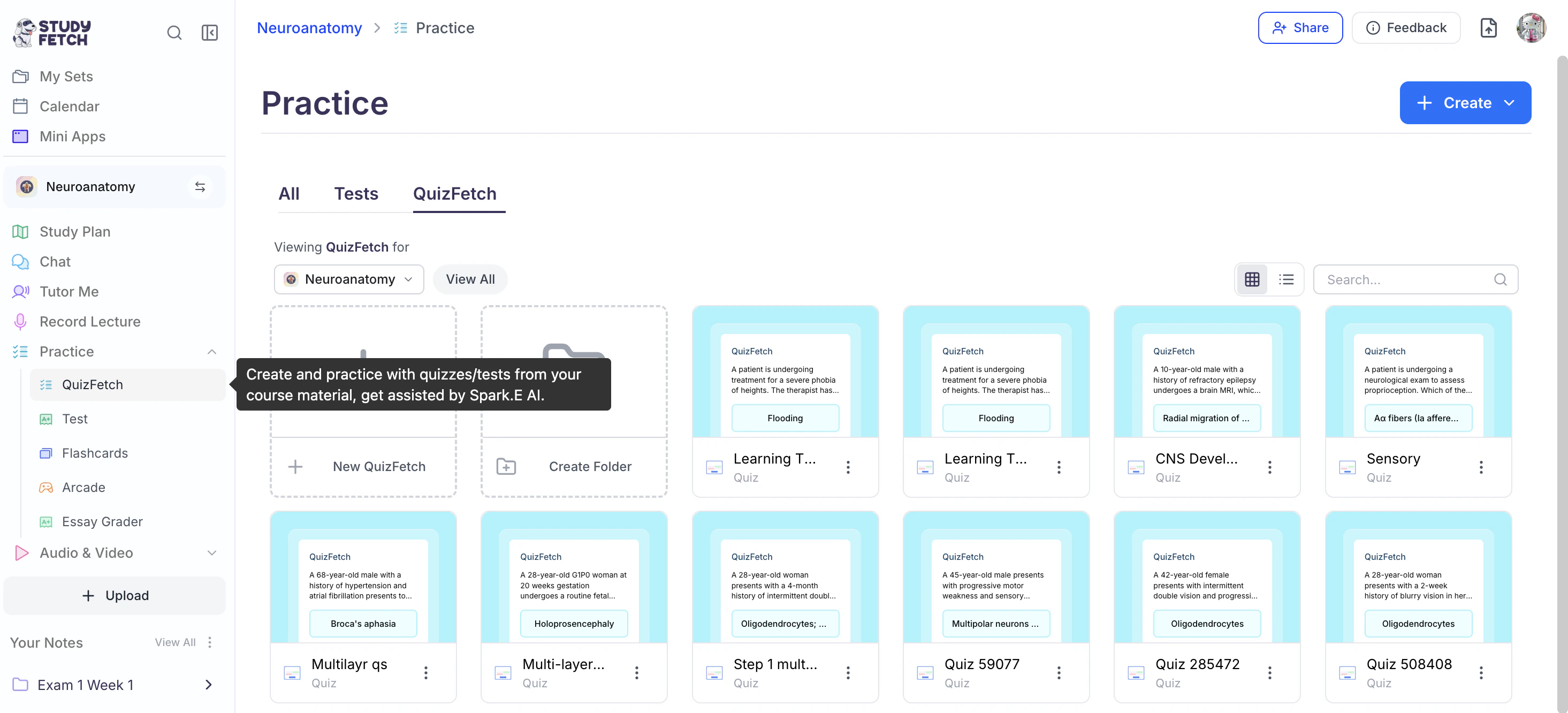The width and height of the screenshot is (1568, 713).
Task: Go to Neuroanatomy breadcrumb link
Action: (x=309, y=27)
